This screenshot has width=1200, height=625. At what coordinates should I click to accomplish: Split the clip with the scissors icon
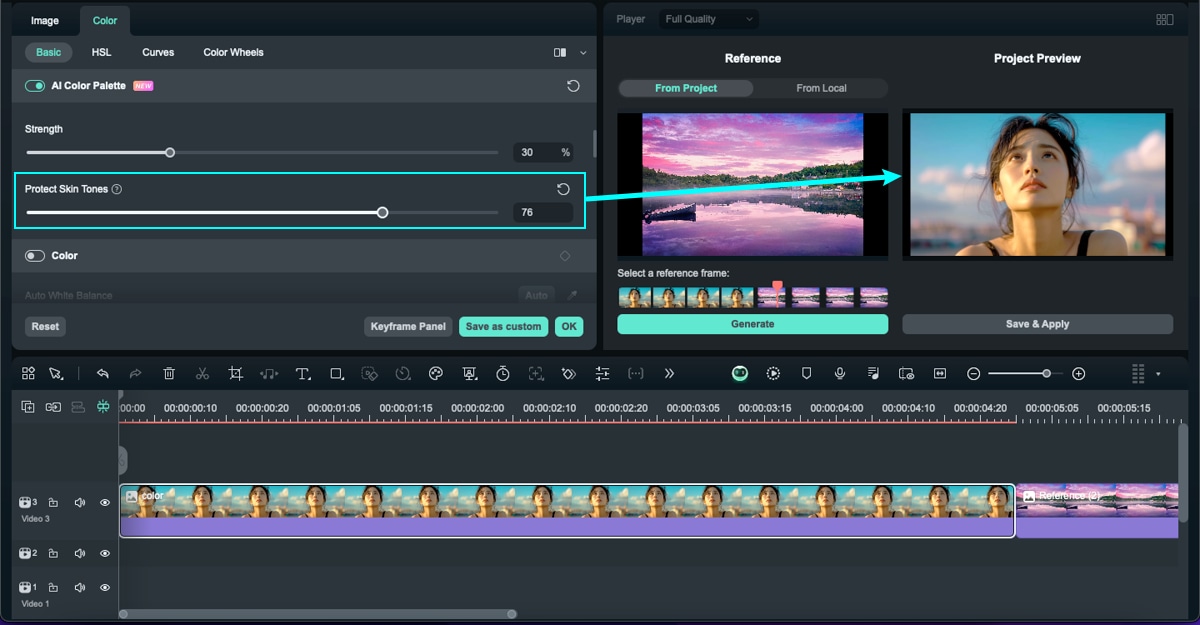point(202,373)
